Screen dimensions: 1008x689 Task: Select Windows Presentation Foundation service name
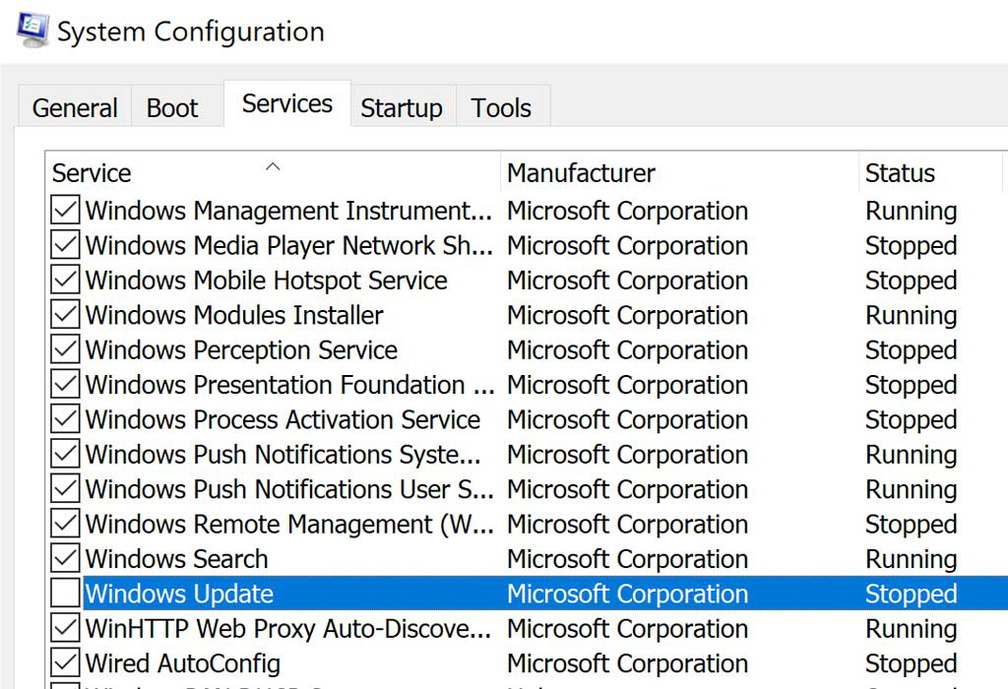coord(289,384)
